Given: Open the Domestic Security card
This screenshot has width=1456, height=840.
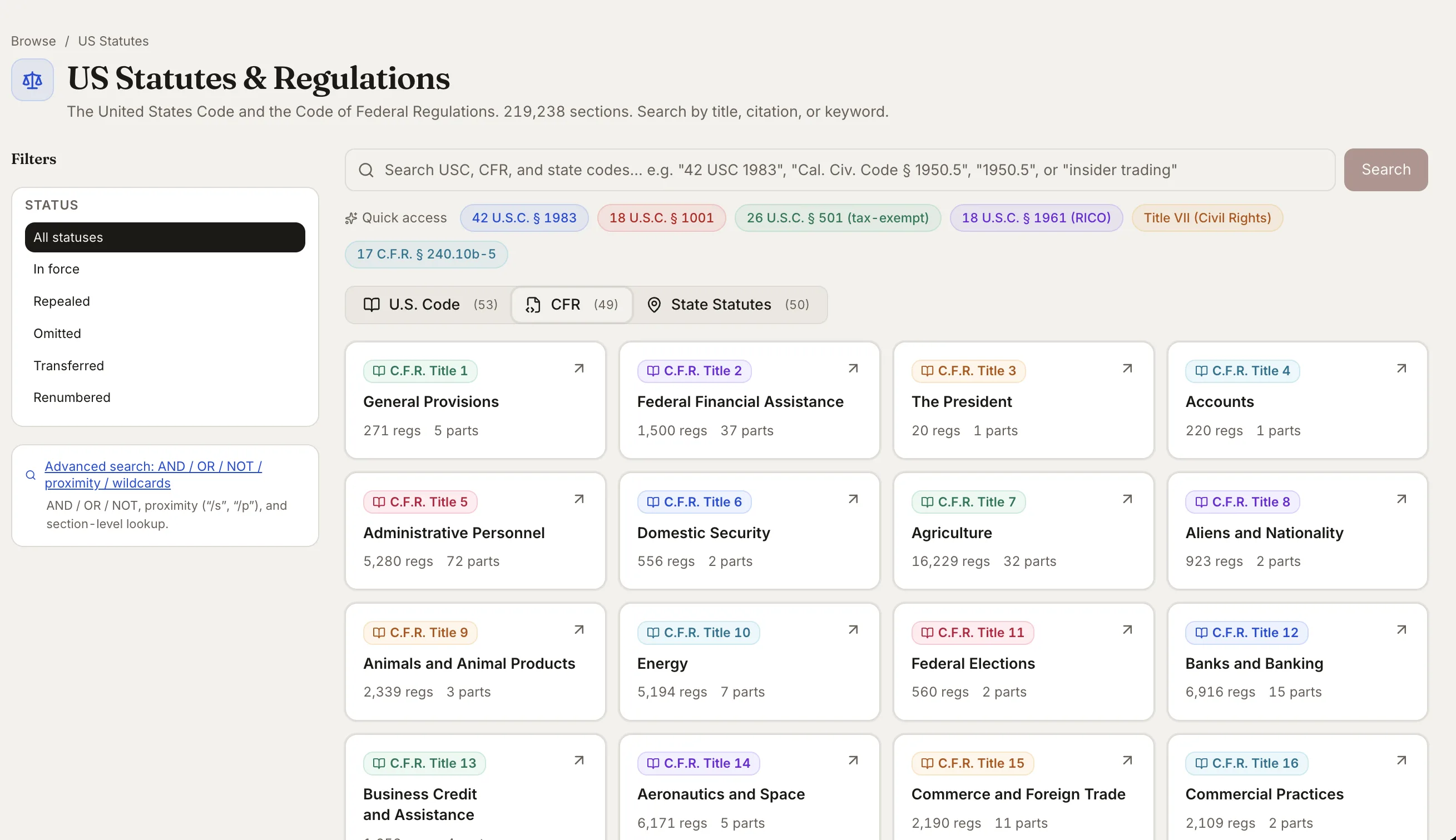Looking at the screenshot, I should tap(749, 531).
